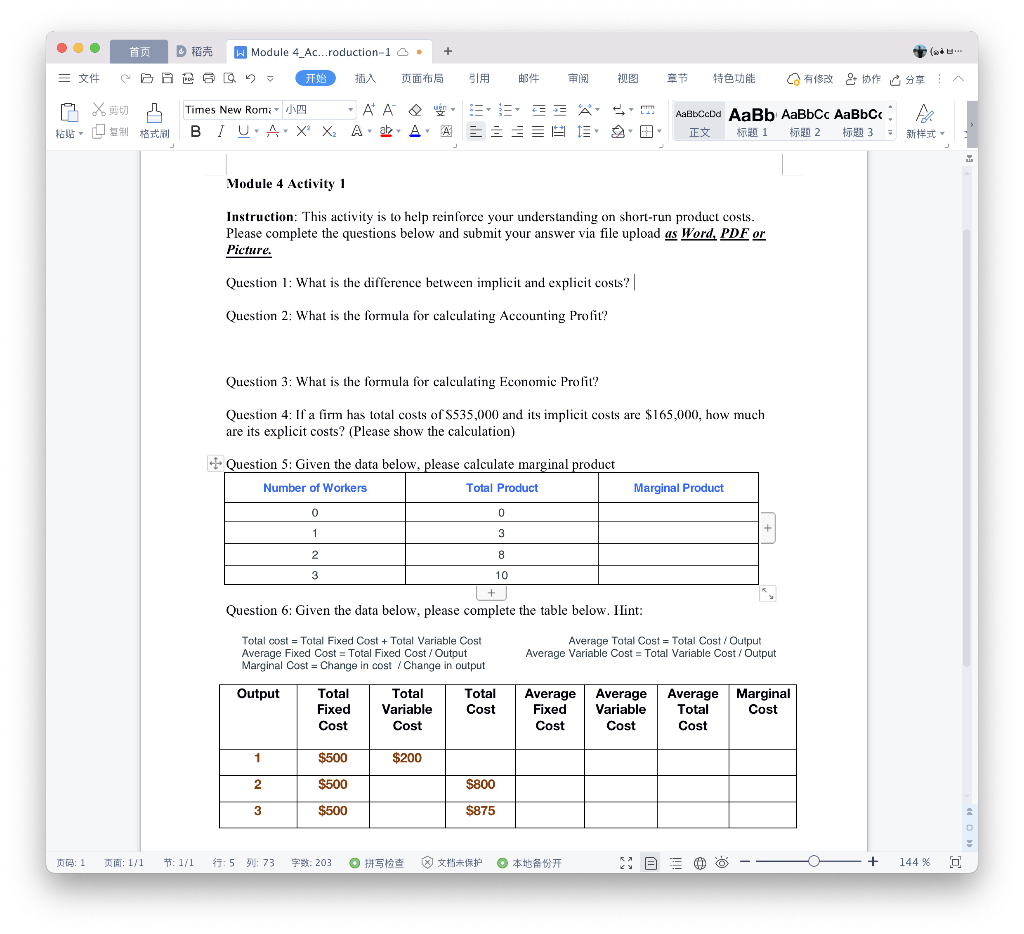Viewport: 1024px width, 934px height.
Task: Increase font size with the A+ icon
Action: [x=369, y=110]
